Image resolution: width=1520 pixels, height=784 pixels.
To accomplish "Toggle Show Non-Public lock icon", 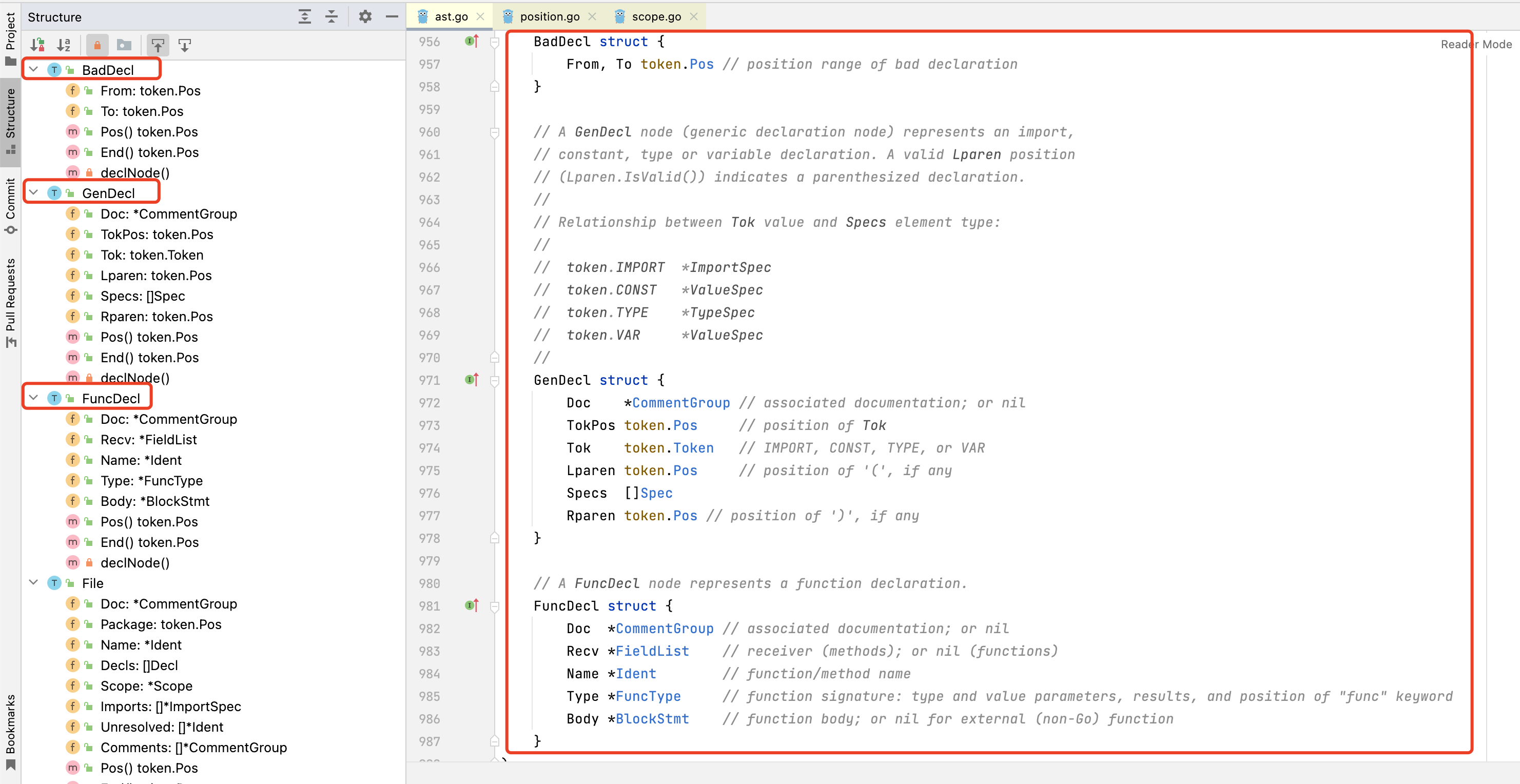I will pos(98,45).
